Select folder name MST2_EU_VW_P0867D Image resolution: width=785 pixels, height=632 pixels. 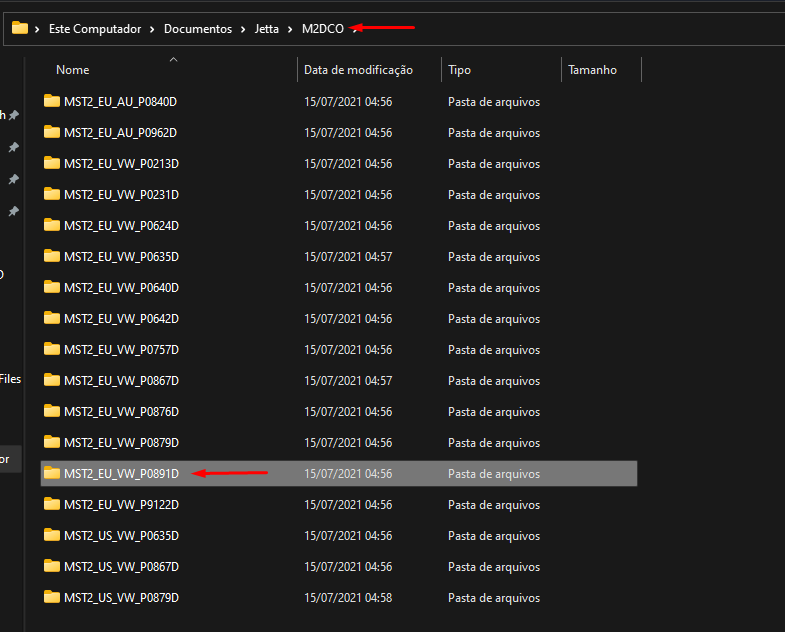121,381
